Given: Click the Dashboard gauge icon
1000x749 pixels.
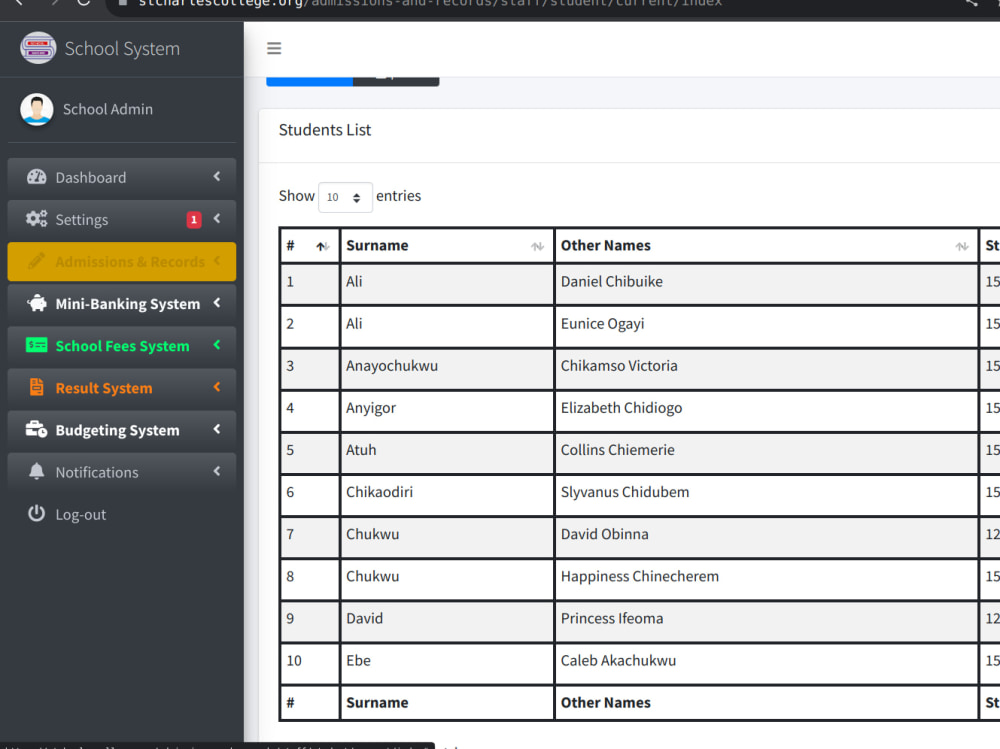Looking at the screenshot, I should tap(36, 177).
